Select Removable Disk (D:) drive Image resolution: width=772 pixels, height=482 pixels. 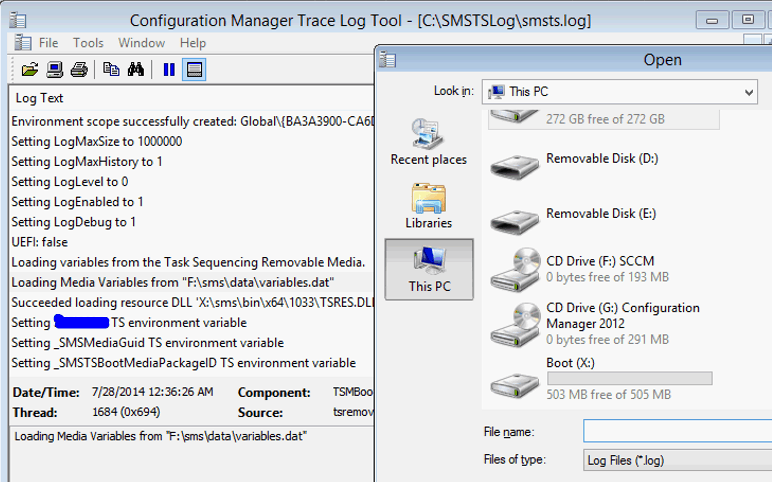[575, 167]
